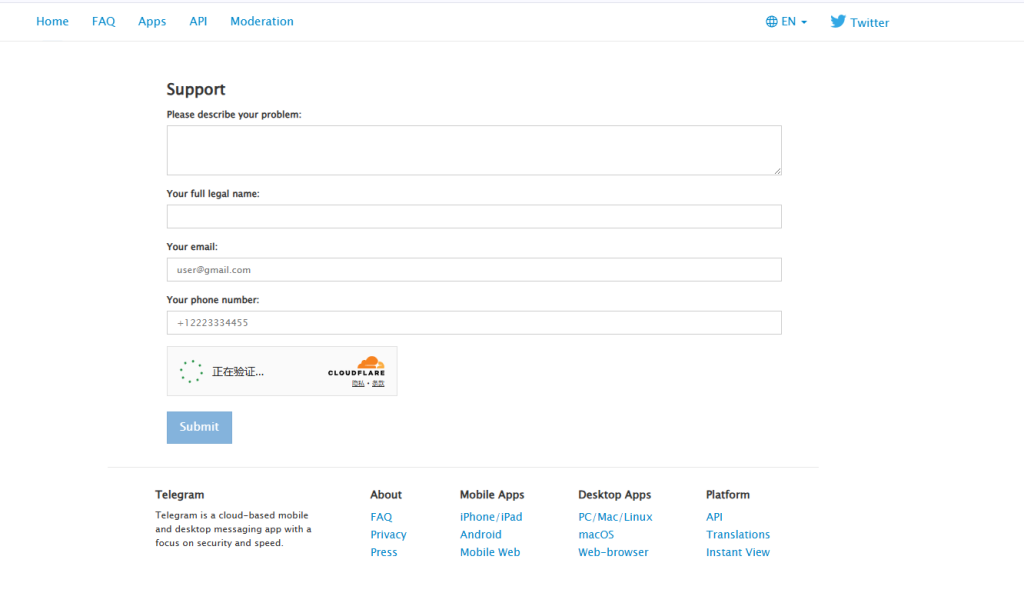The width and height of the screenshot is (1024, 603).
Task: Click the phone number input field
Action: [473, 323]
